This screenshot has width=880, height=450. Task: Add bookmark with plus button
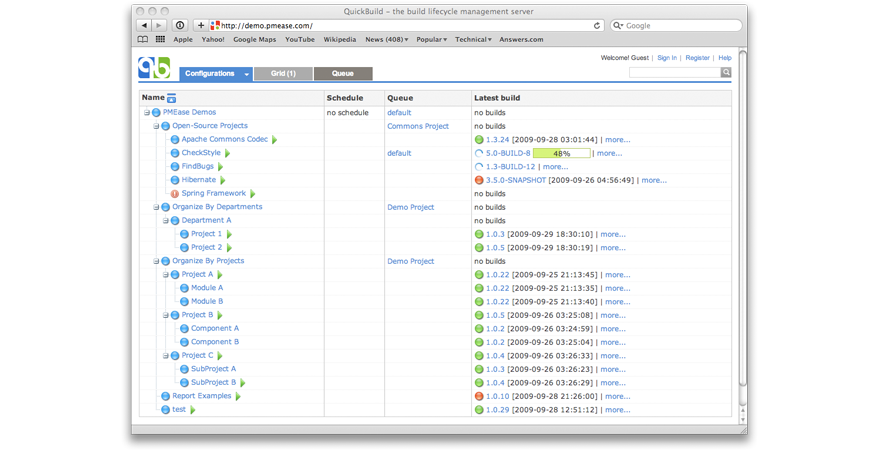coord(200,25)
